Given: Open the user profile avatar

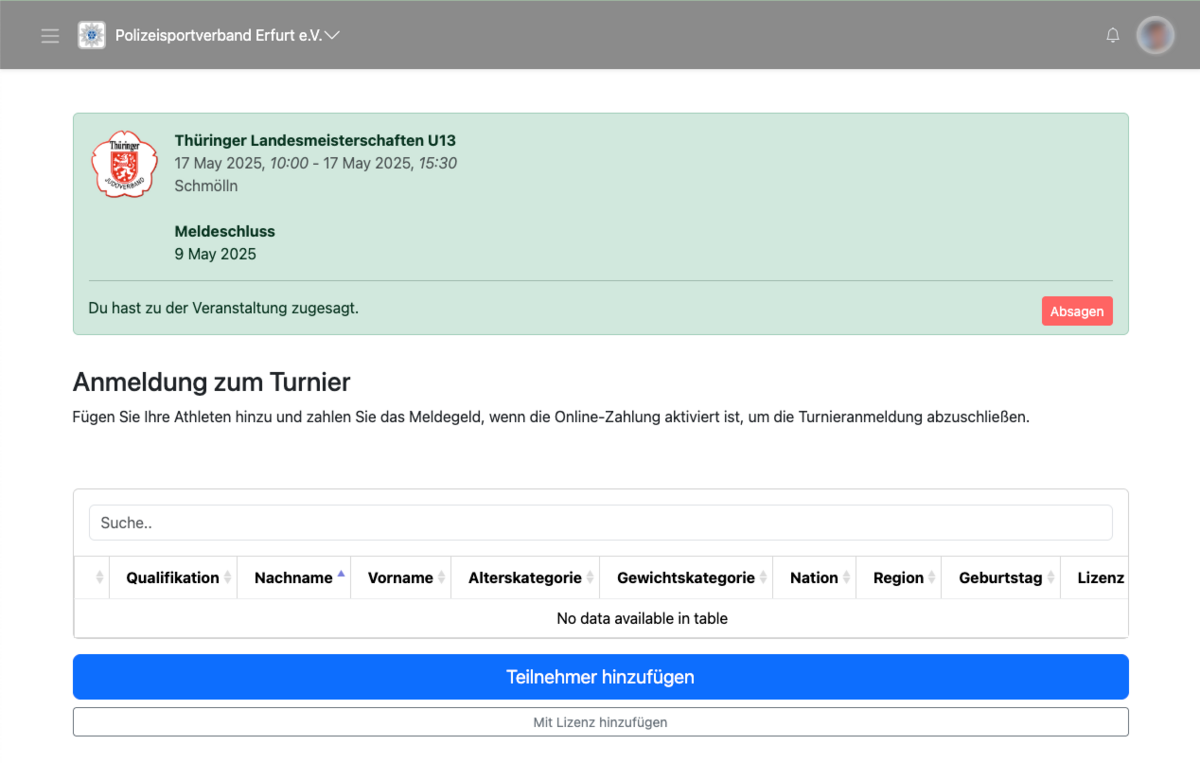Looking at the screenshot, I should tap(1155, 36).
